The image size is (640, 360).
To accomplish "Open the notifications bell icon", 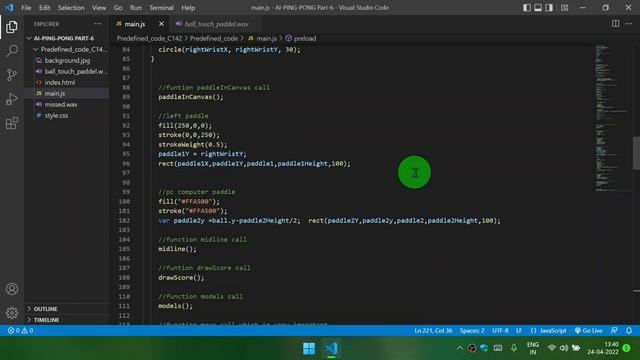I will coord(629,331).
